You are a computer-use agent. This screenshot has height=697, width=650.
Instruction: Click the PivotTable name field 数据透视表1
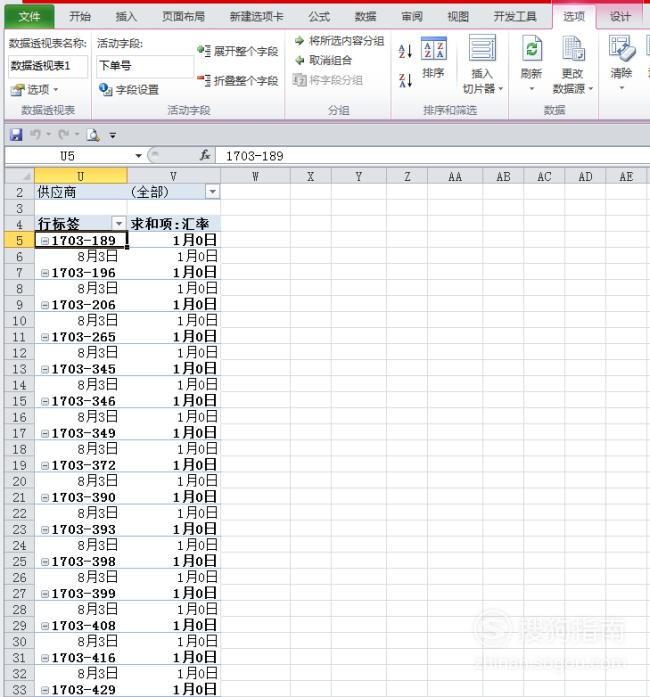(47, 66)
